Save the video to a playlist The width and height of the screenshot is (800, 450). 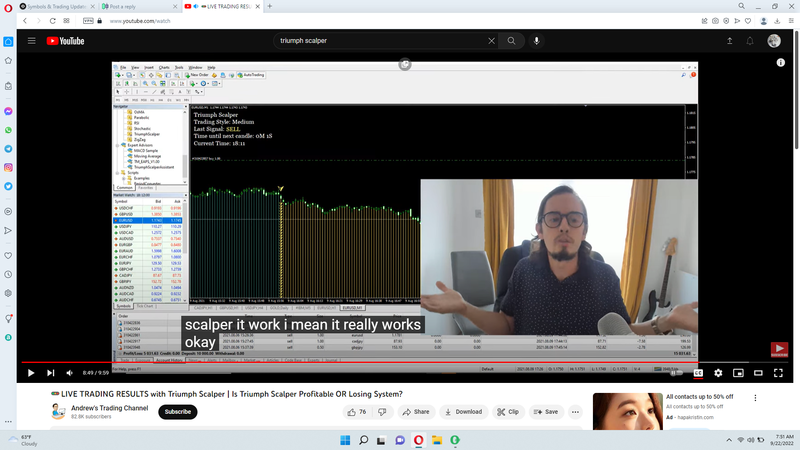(x=546, y=412)
